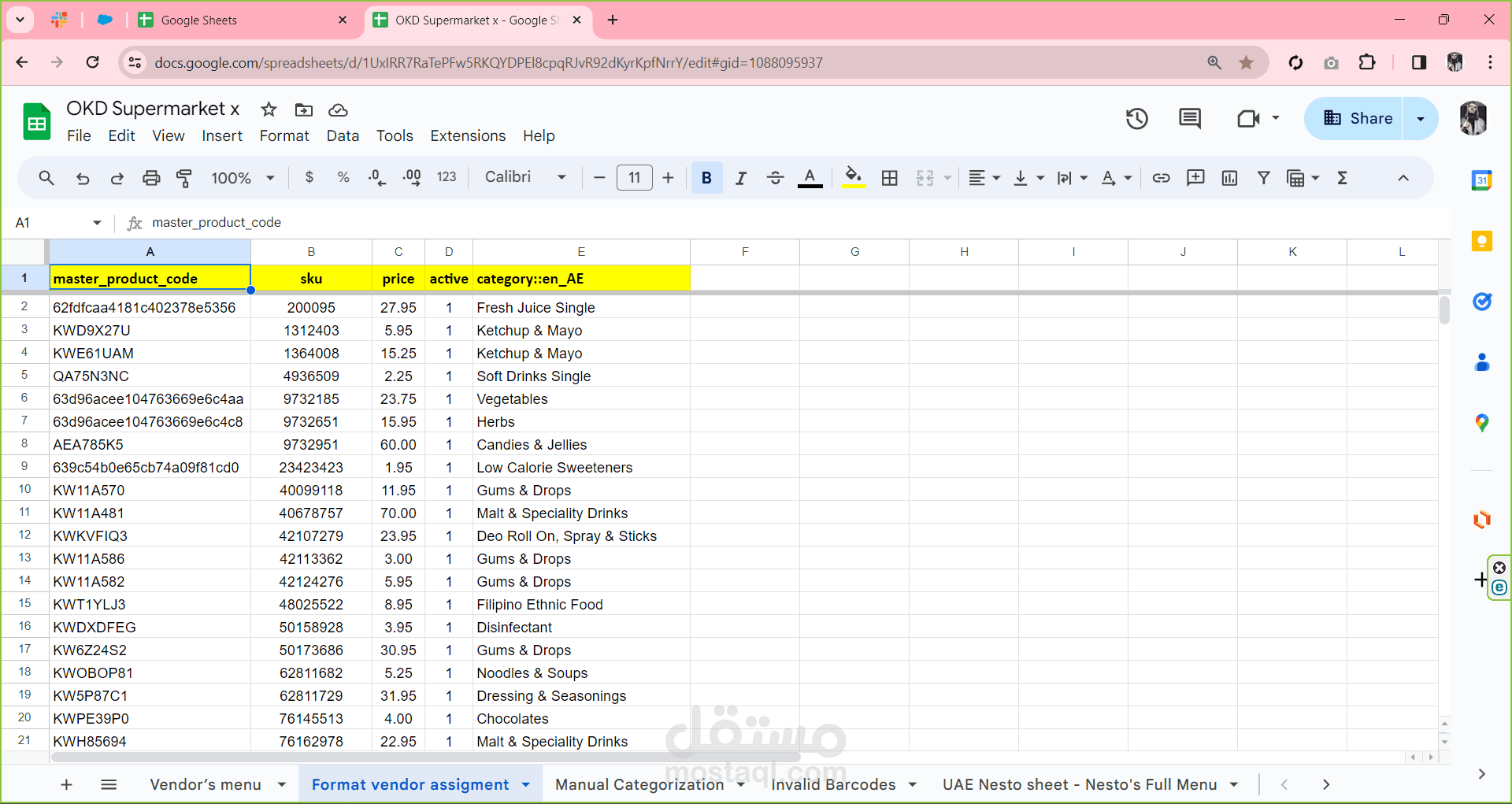Decrease font size with minus button
Viewport: 1512px width, 804px height.
599,178
